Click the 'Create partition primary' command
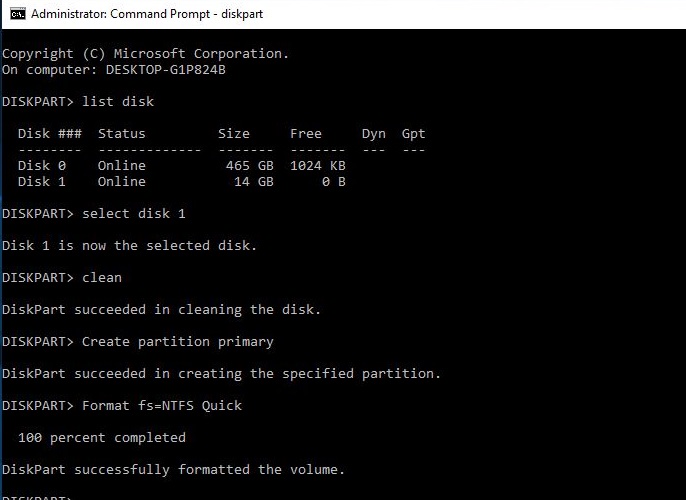 [x=178, y=342]
